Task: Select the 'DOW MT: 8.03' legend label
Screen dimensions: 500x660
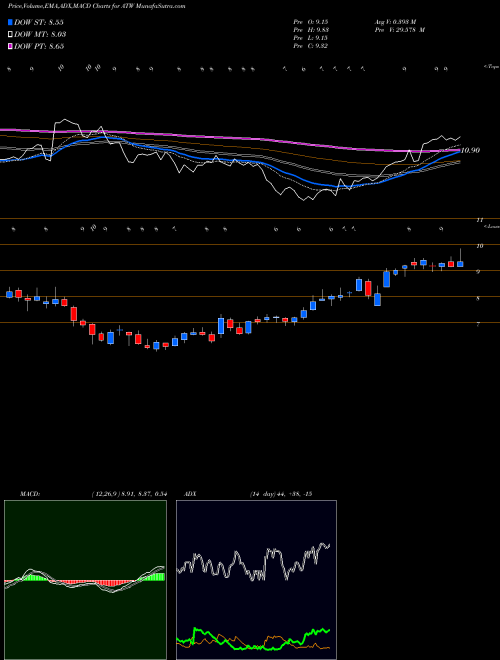Action: 40,35
